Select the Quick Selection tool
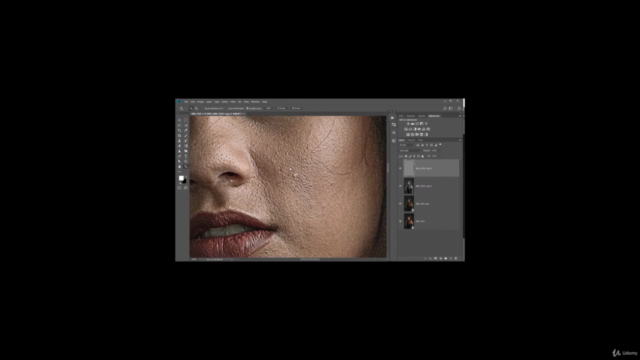 186,125
